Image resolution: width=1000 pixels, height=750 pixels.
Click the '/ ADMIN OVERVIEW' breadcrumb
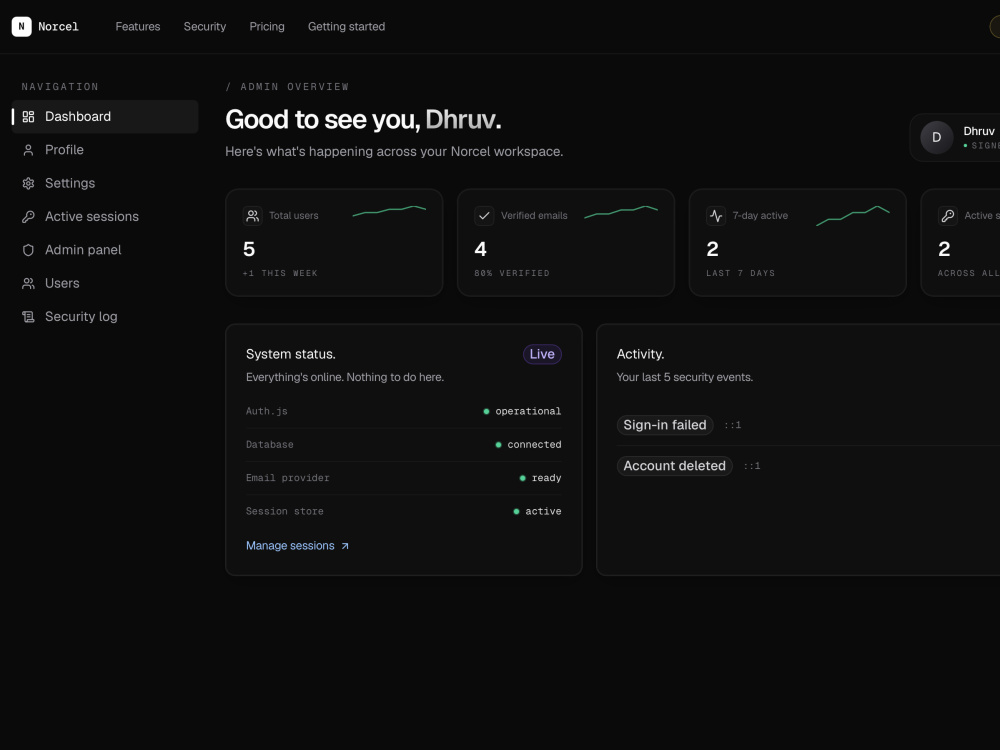click(x=287, y=87)
